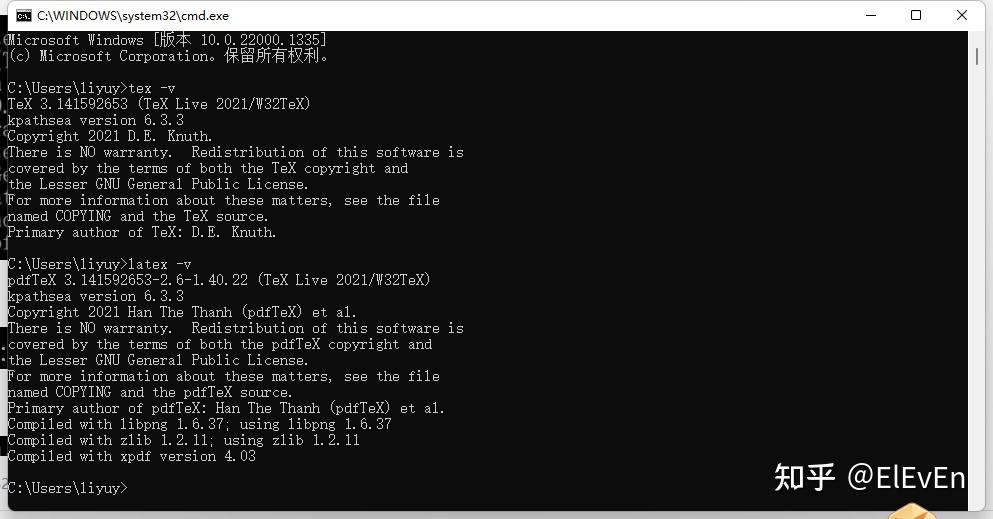Click the pdfTeX 3.141592653-2.6-1.40.22 version line
The image size is (993, 519).
coord(219,280)
